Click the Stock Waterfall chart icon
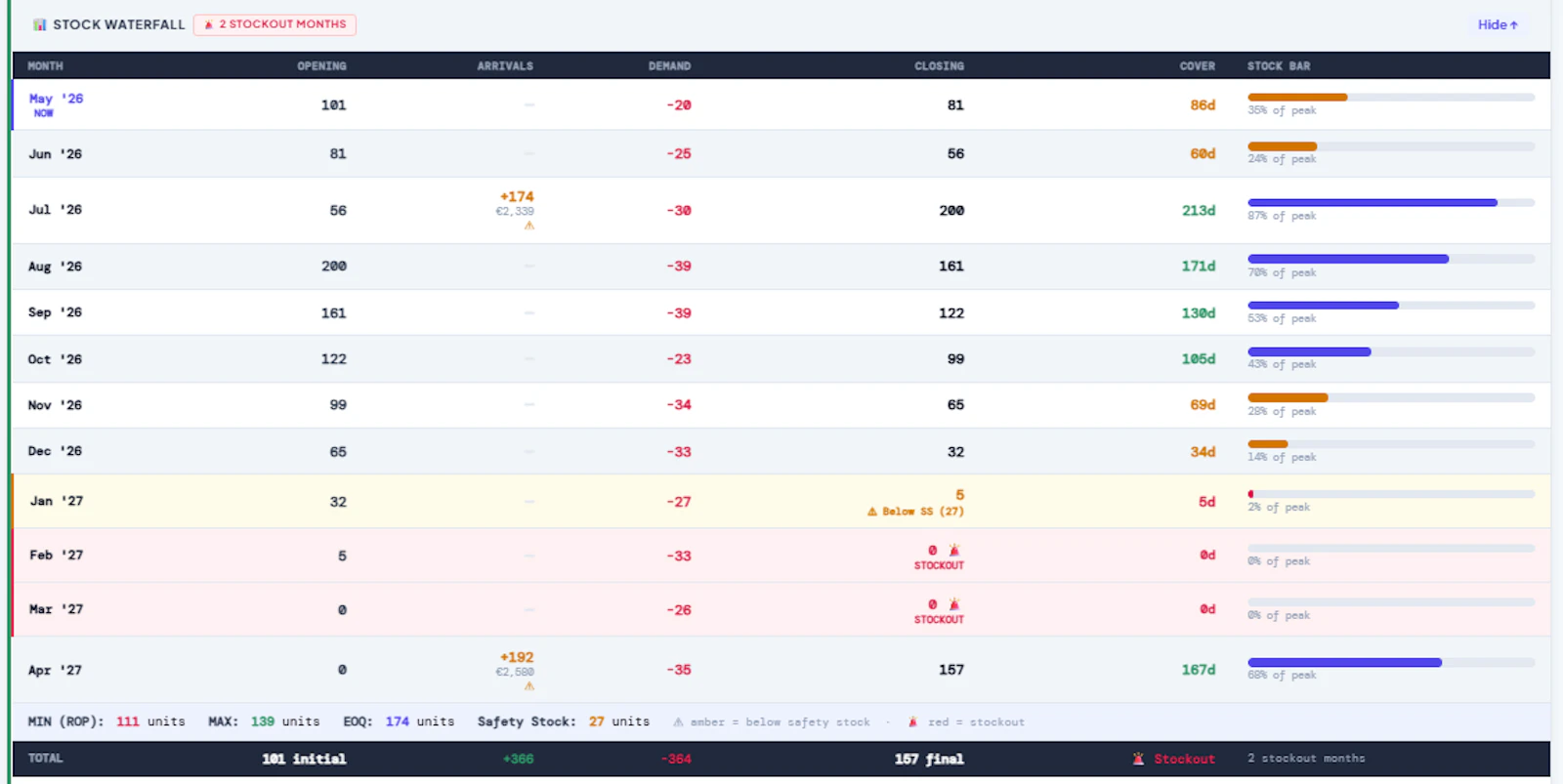Screen dimensions: 1563x784 pos(39,24)
